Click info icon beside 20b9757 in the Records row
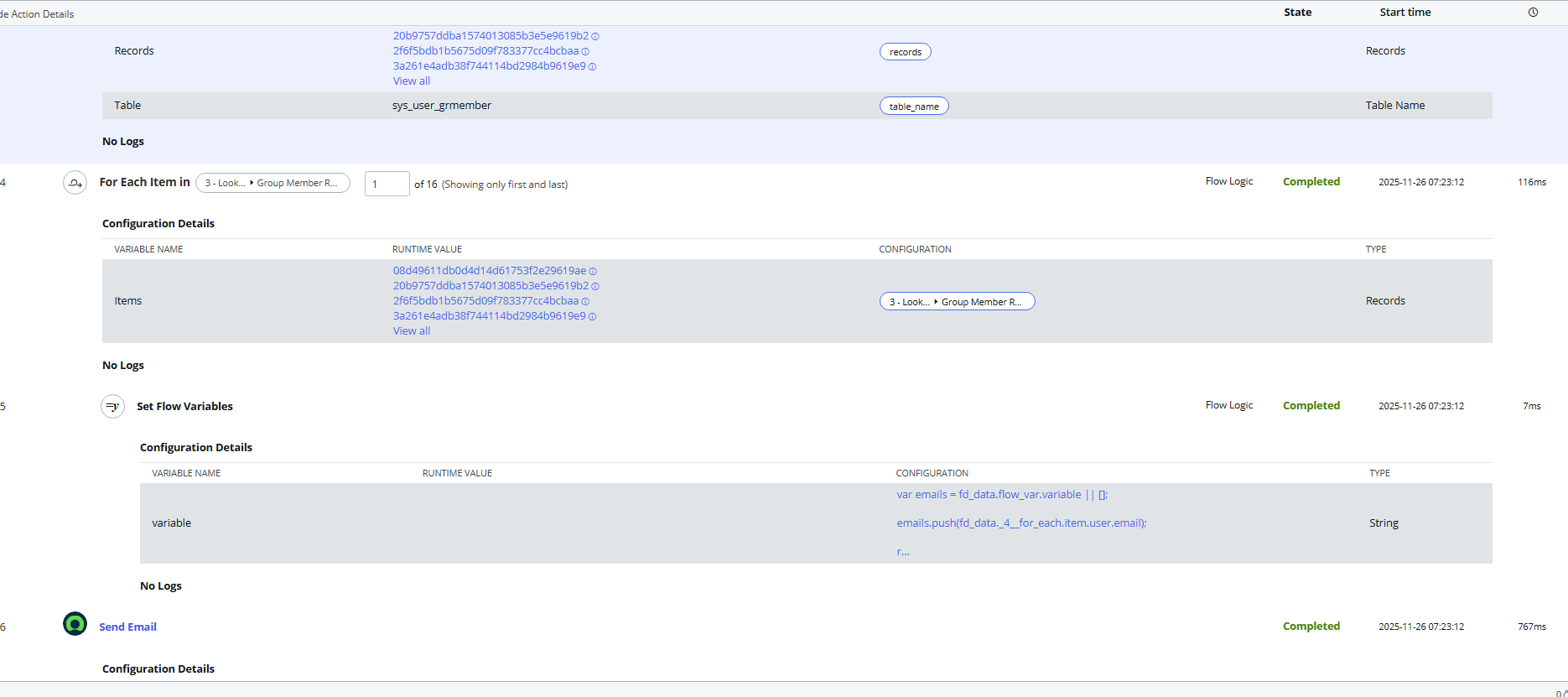The image size is (1568, 697). coord(595,37)
